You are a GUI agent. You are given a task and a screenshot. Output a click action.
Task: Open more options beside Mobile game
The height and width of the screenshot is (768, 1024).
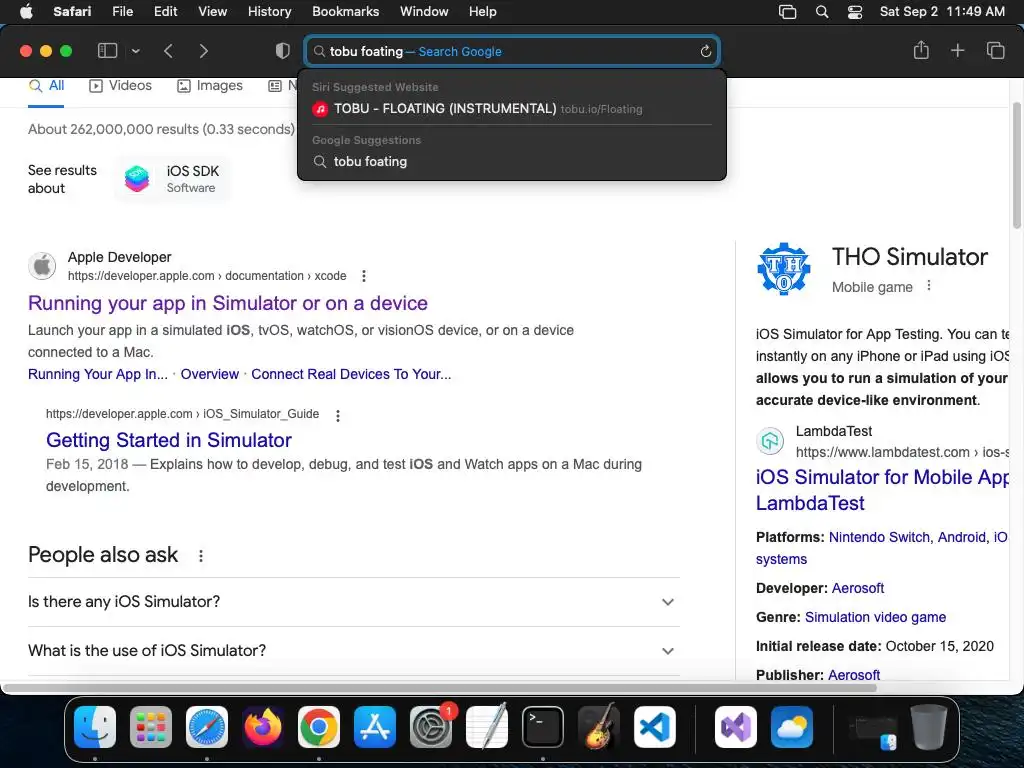pyautogui.click(x=929, y=285)
